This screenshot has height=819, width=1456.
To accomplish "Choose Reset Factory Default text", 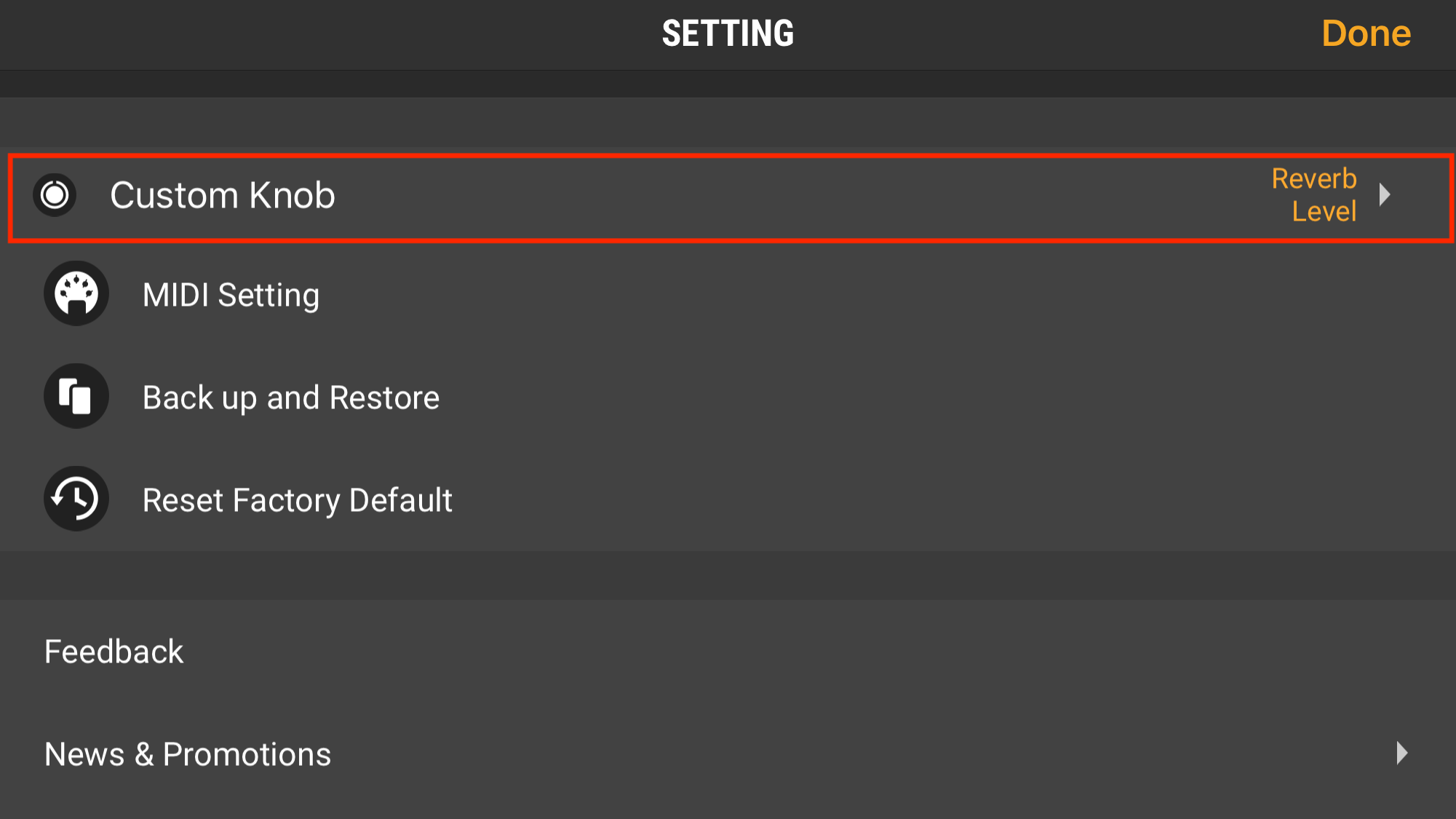I will click(x=297, y=500).
